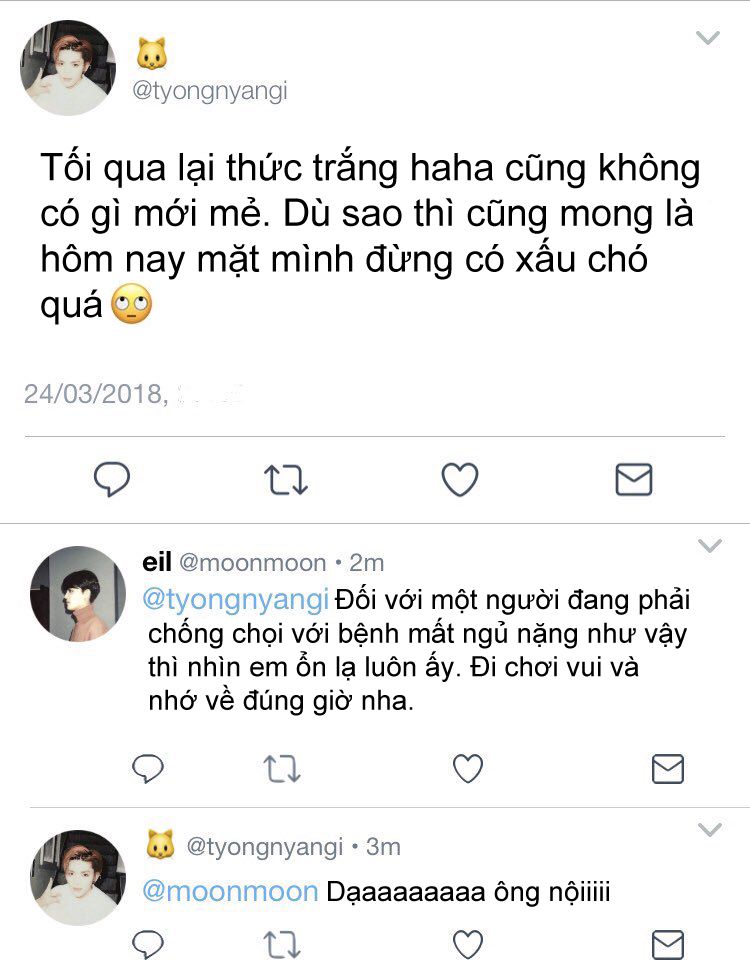The width and height of the screenshot is (750, 976).
Task: Retweet the main tweet from 24/03/2018
Action: 286,480
